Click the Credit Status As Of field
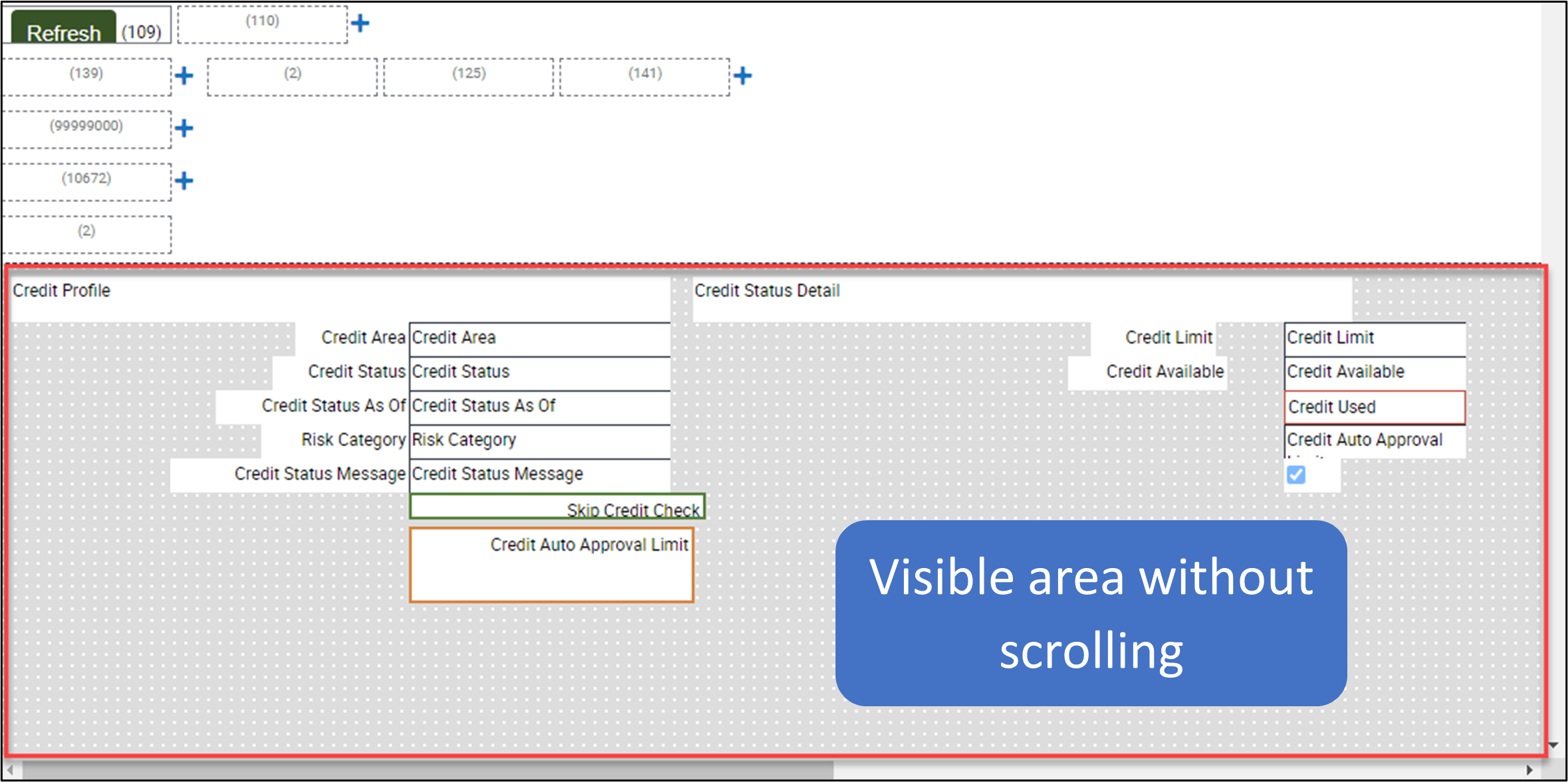The height and width of the screenshot is (782, 1568). point(538,406)
